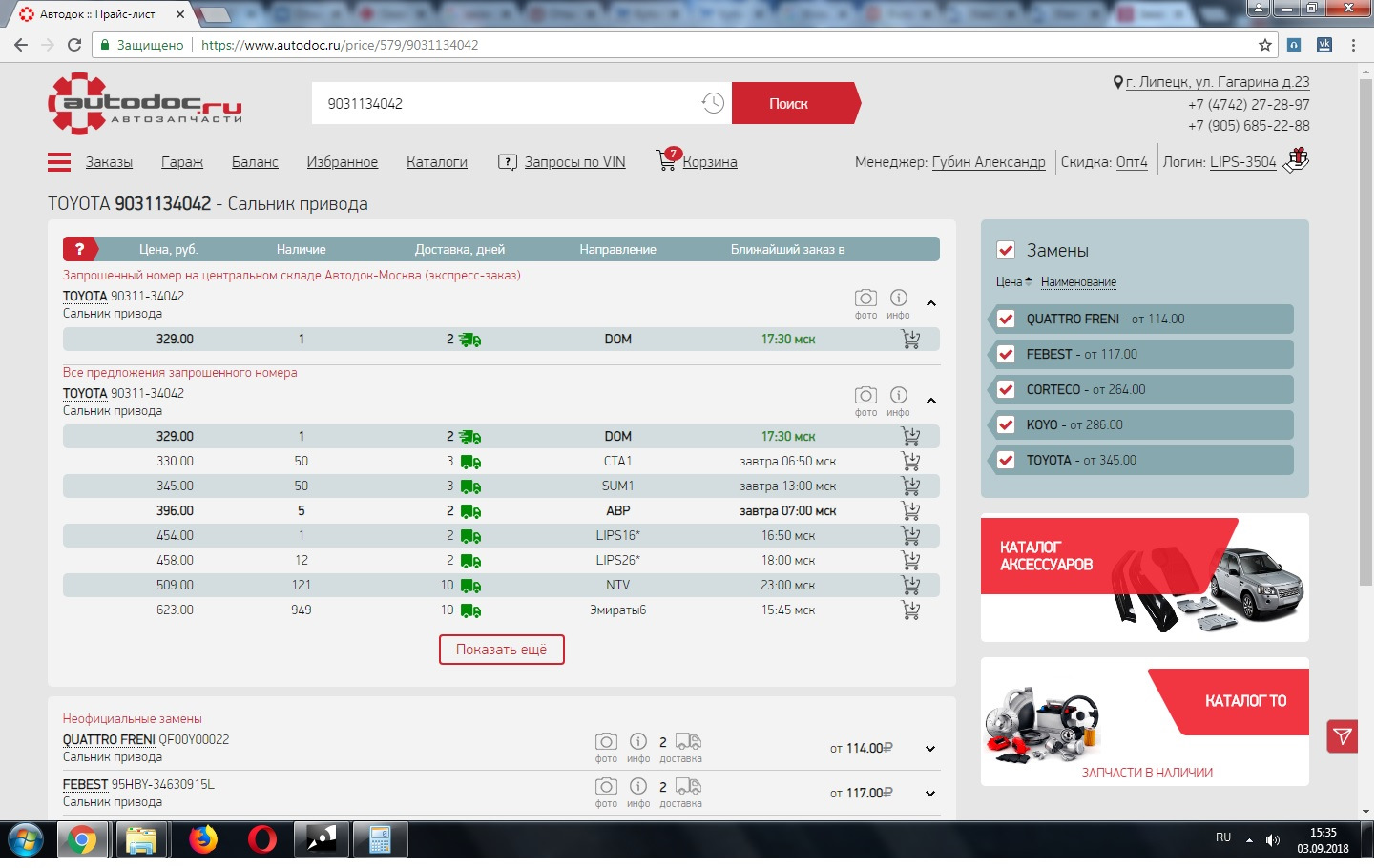Click QUATTRO FRENI brand link in replacements

click(109, 740)
